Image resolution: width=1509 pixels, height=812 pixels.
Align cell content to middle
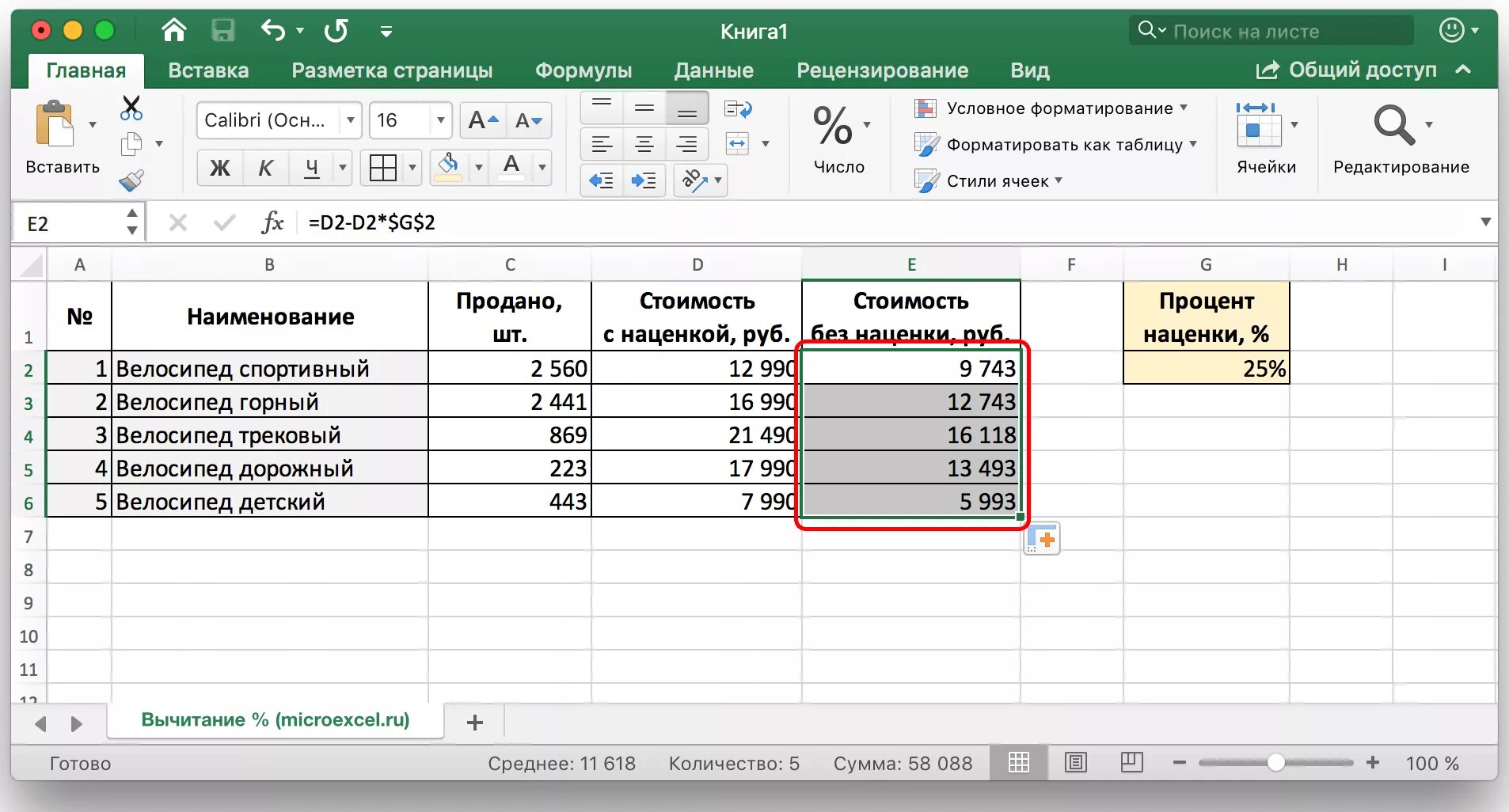[644, 108]
